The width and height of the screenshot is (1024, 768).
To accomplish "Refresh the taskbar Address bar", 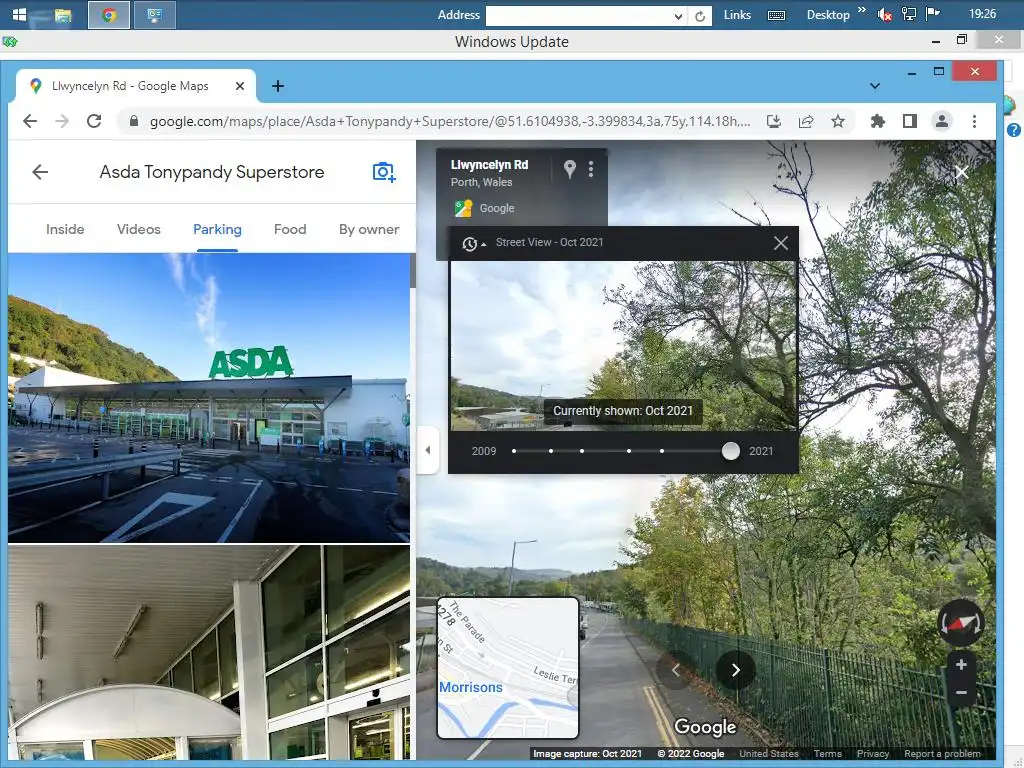I will click(x=700, y=16).
